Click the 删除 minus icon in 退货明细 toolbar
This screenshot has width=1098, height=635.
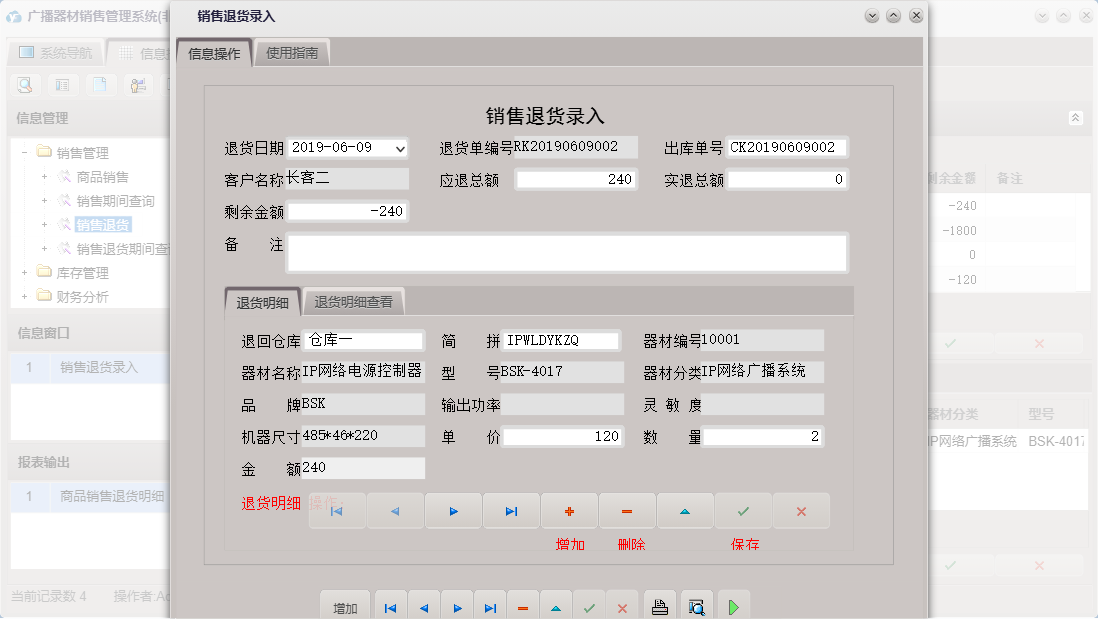[627, 510]
